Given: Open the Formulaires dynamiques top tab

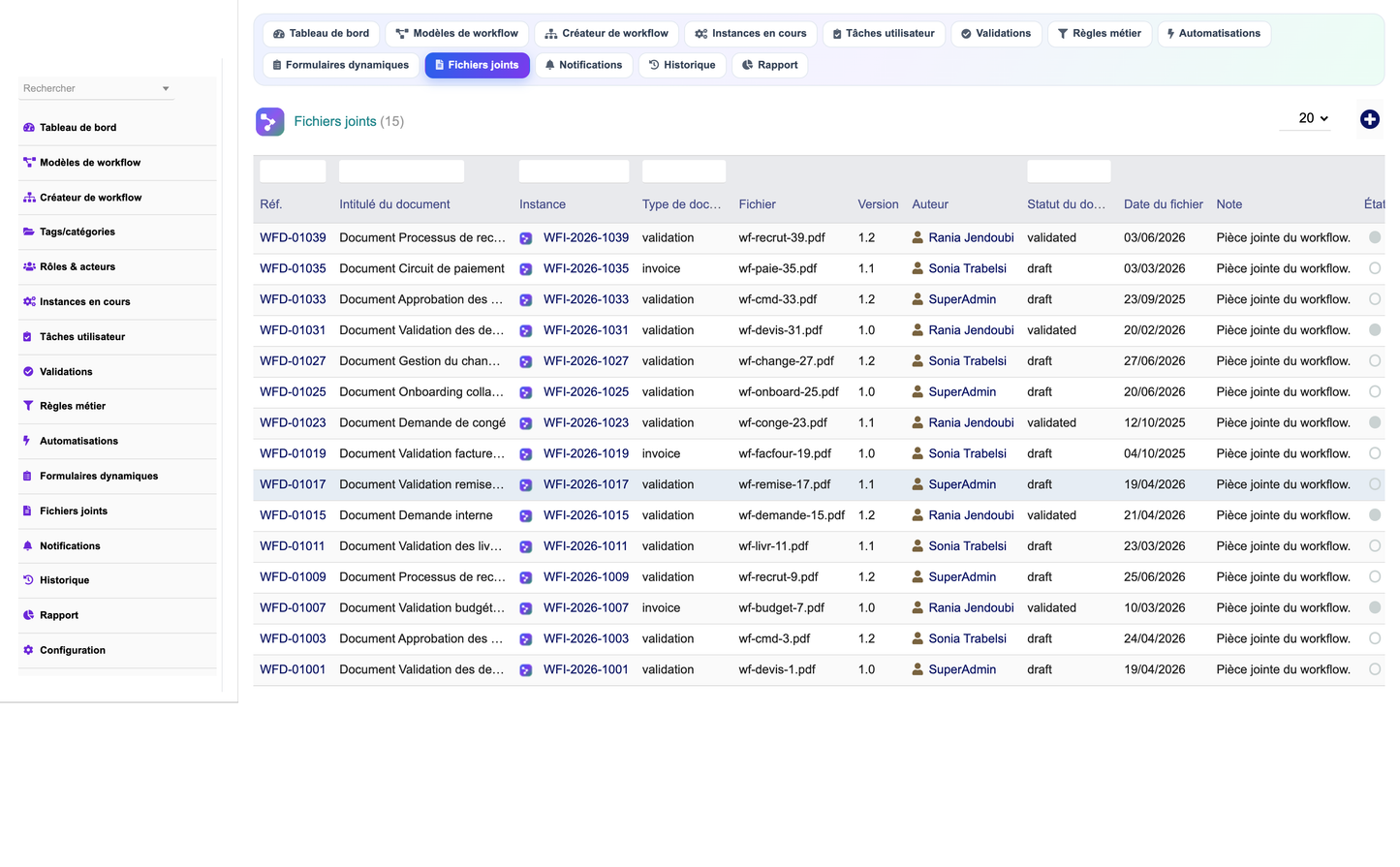Looking at the screenshot, I should (x=341, y=65).
